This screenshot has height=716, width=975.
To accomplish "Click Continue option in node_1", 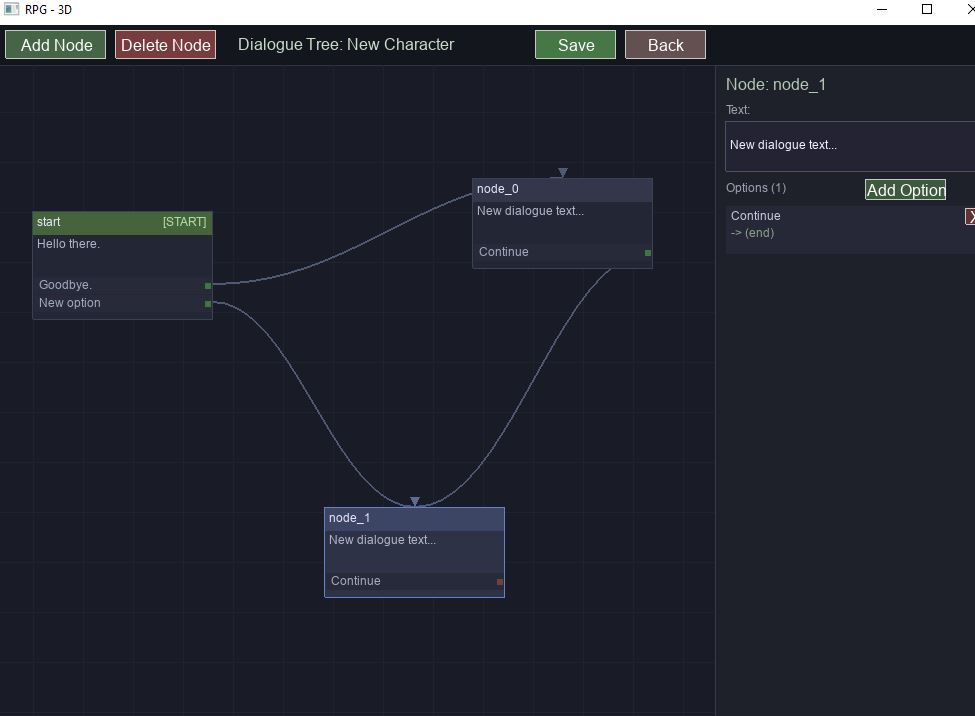I will [414, 581].
